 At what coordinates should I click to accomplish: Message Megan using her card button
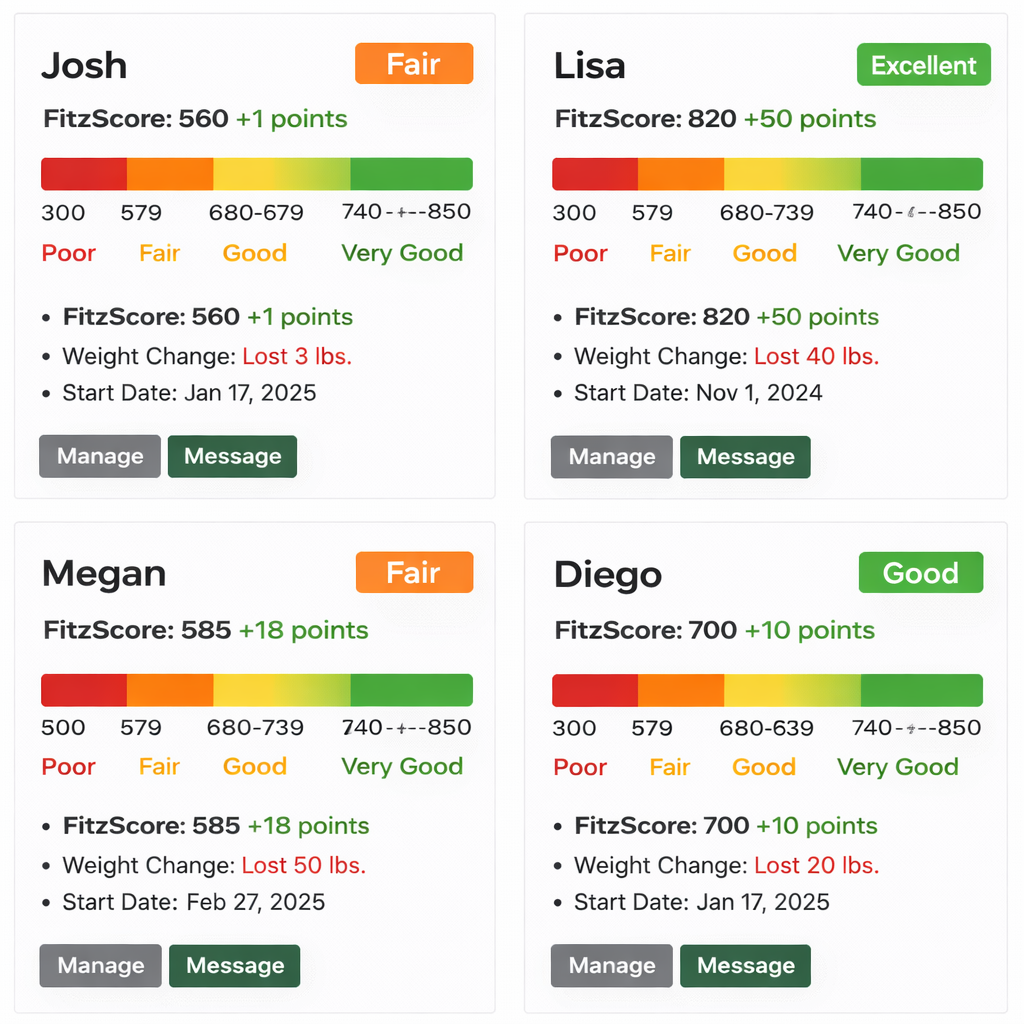point(234,965)
